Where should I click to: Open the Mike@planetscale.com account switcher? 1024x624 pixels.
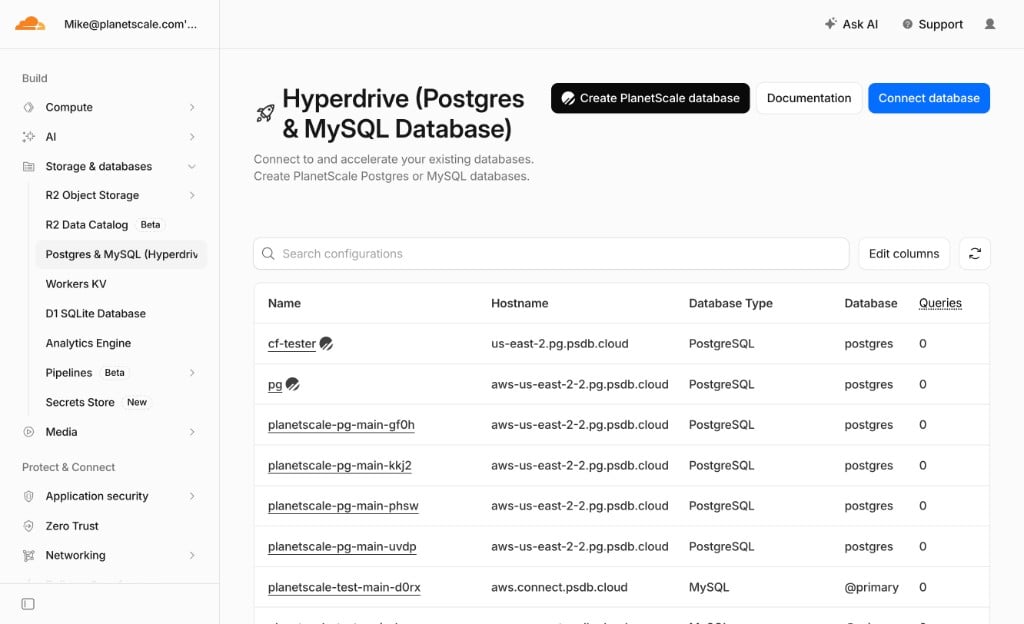(130, 24)
